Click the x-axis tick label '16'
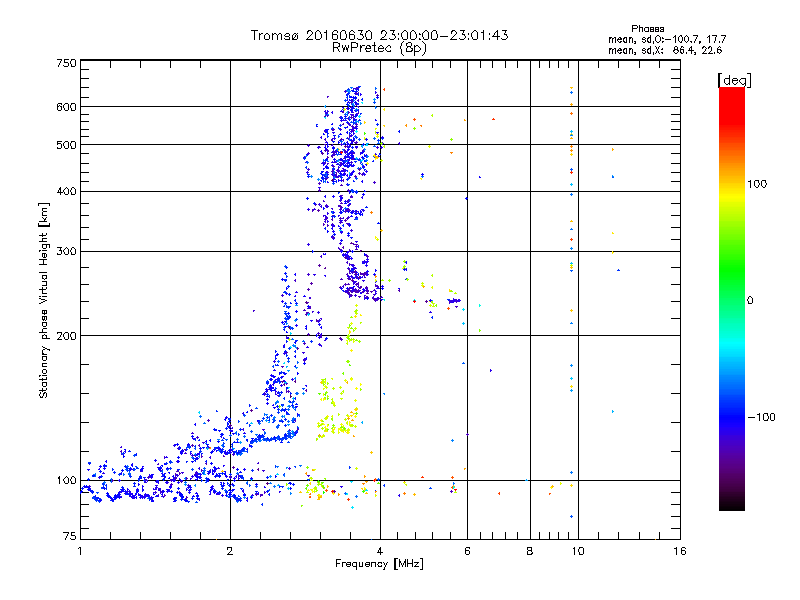Image resolution: width=800 pixels, height=600 pixels. (x=680, y=551)
